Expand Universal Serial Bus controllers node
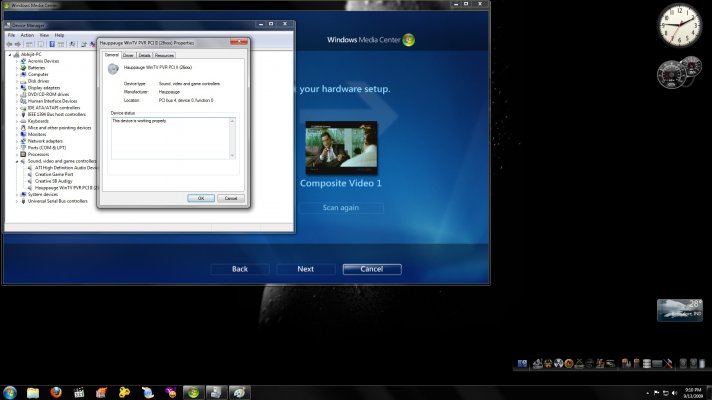Image resolution: width=712 pixels, height=400 pixels. pos(17,201)
